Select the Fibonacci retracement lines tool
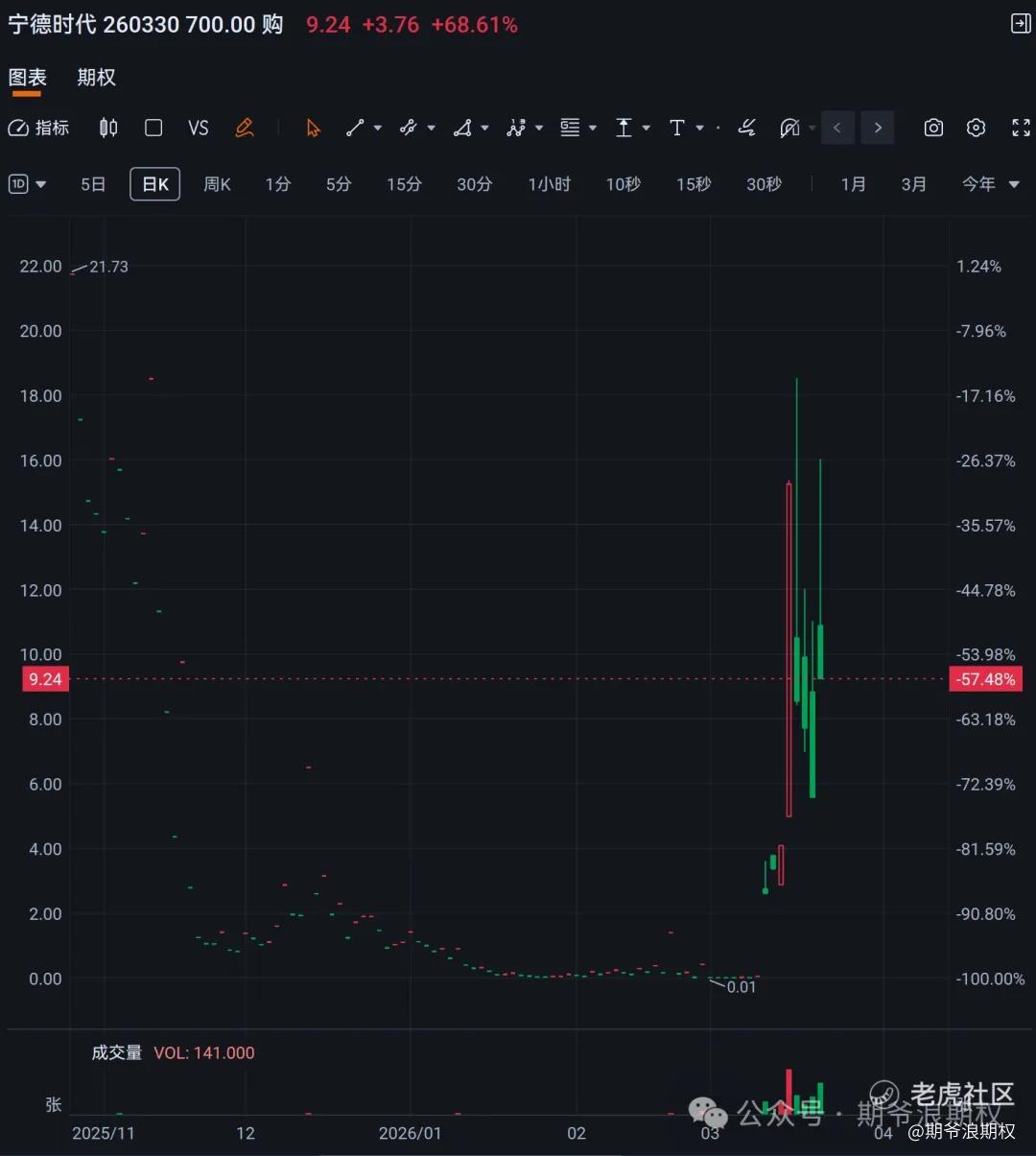 pos(570,128)
